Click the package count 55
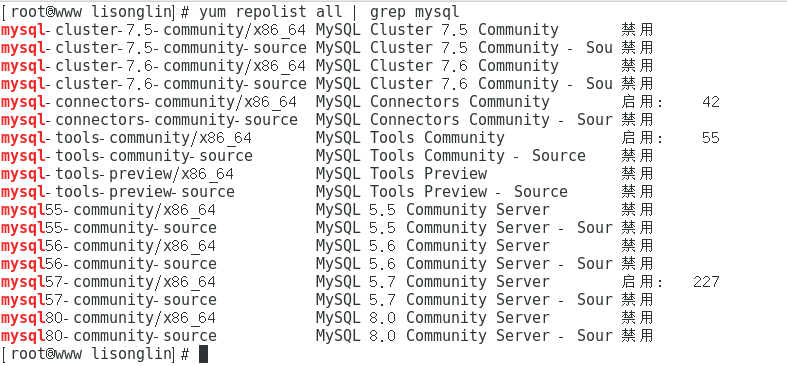Image resolution: width=787 pixels, height=366 pixels. tap(711, 138)
